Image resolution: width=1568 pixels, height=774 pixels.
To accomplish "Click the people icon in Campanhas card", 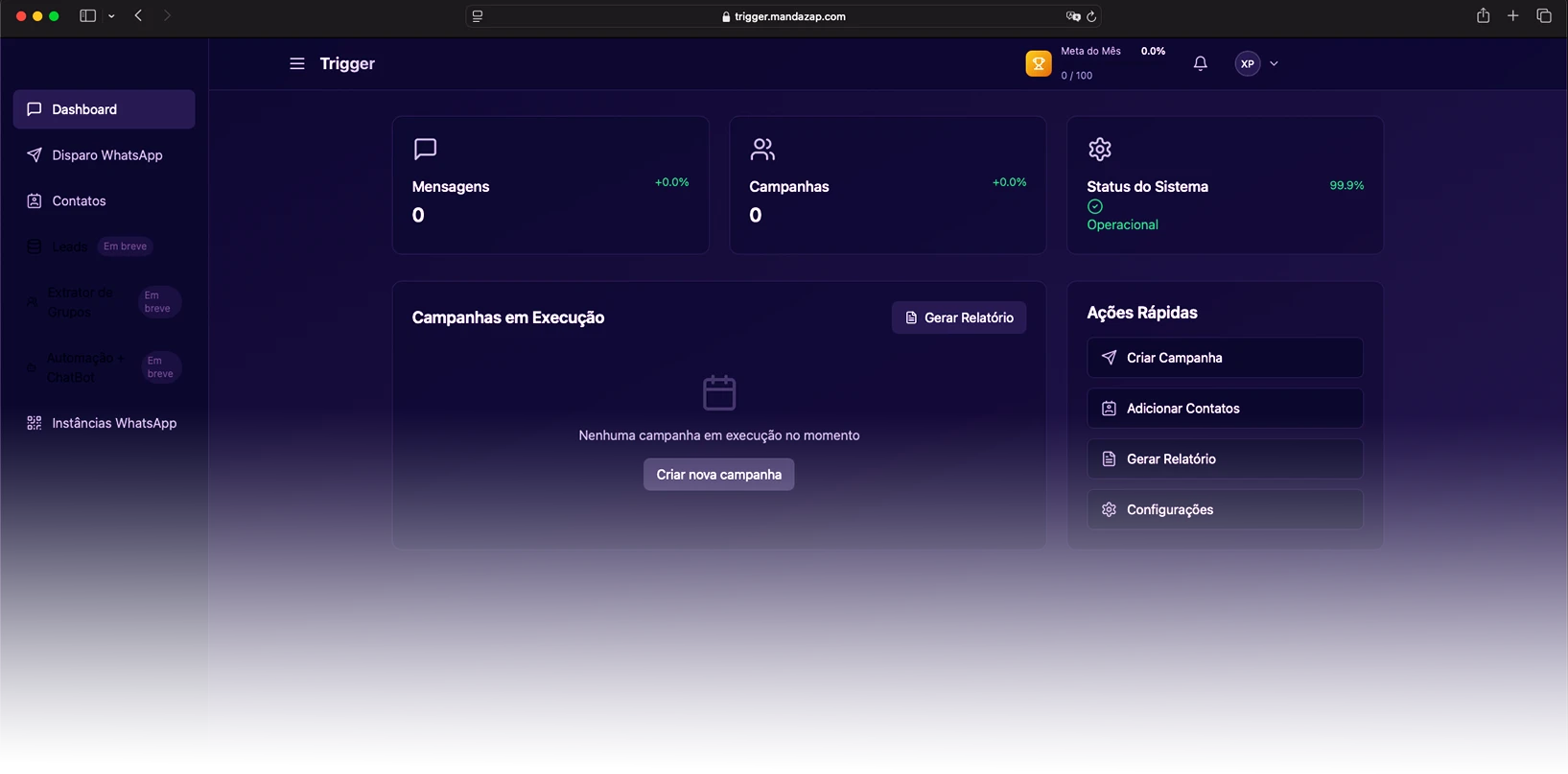I will [762, 149].
